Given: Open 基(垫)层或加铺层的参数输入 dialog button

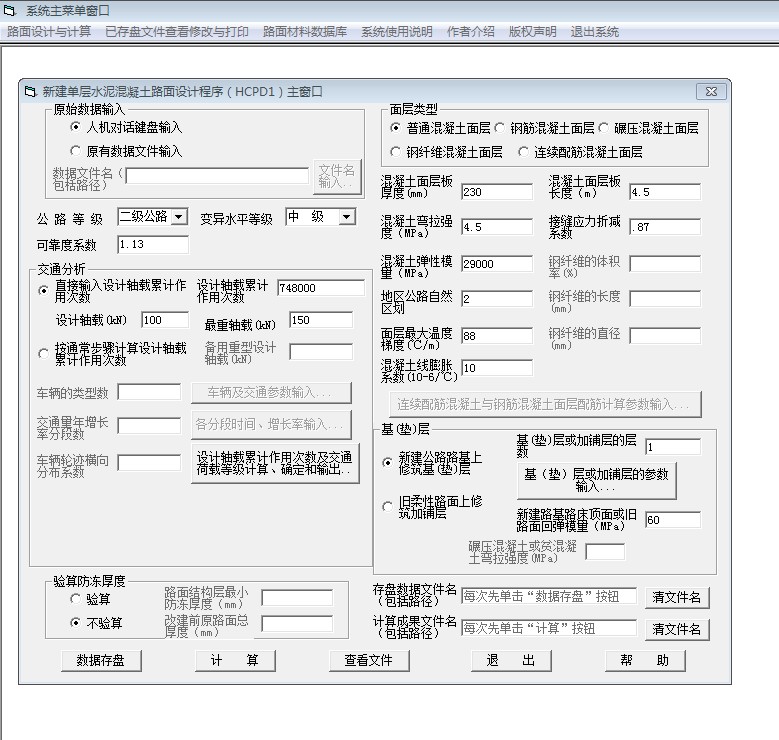Looking at the screenshot, I should (x=595, y=480).
